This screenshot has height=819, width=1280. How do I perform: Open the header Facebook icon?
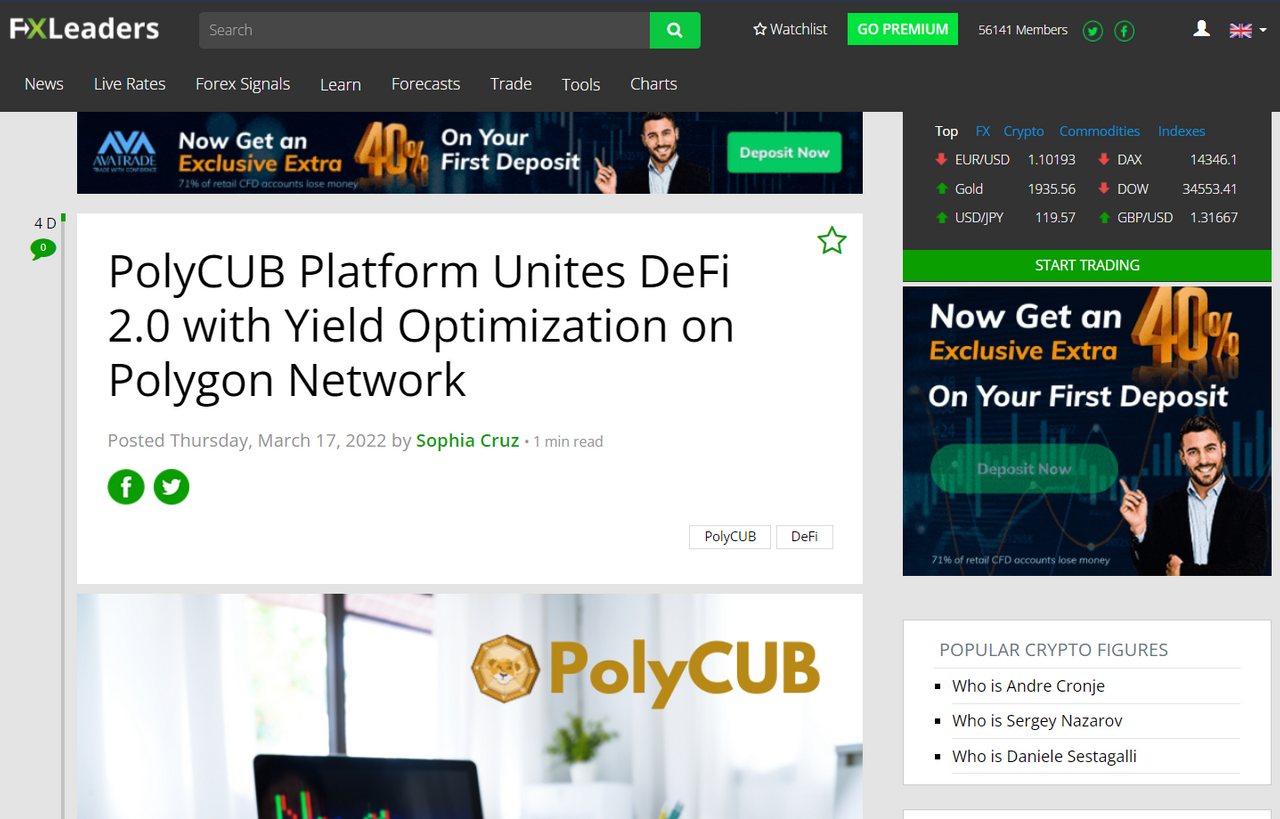tap(1124, 31)
